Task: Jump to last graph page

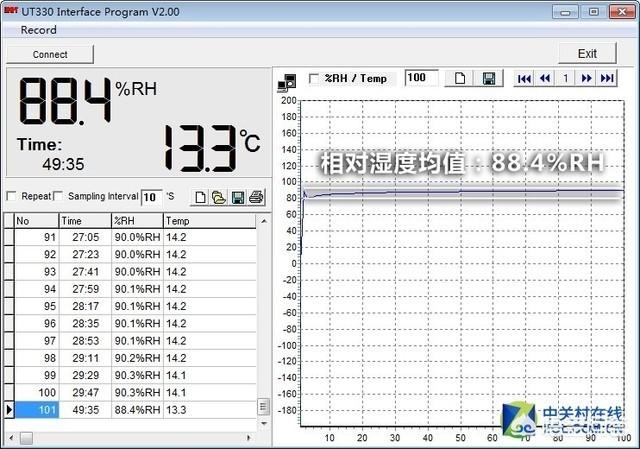Action: (x=607, y=78)
